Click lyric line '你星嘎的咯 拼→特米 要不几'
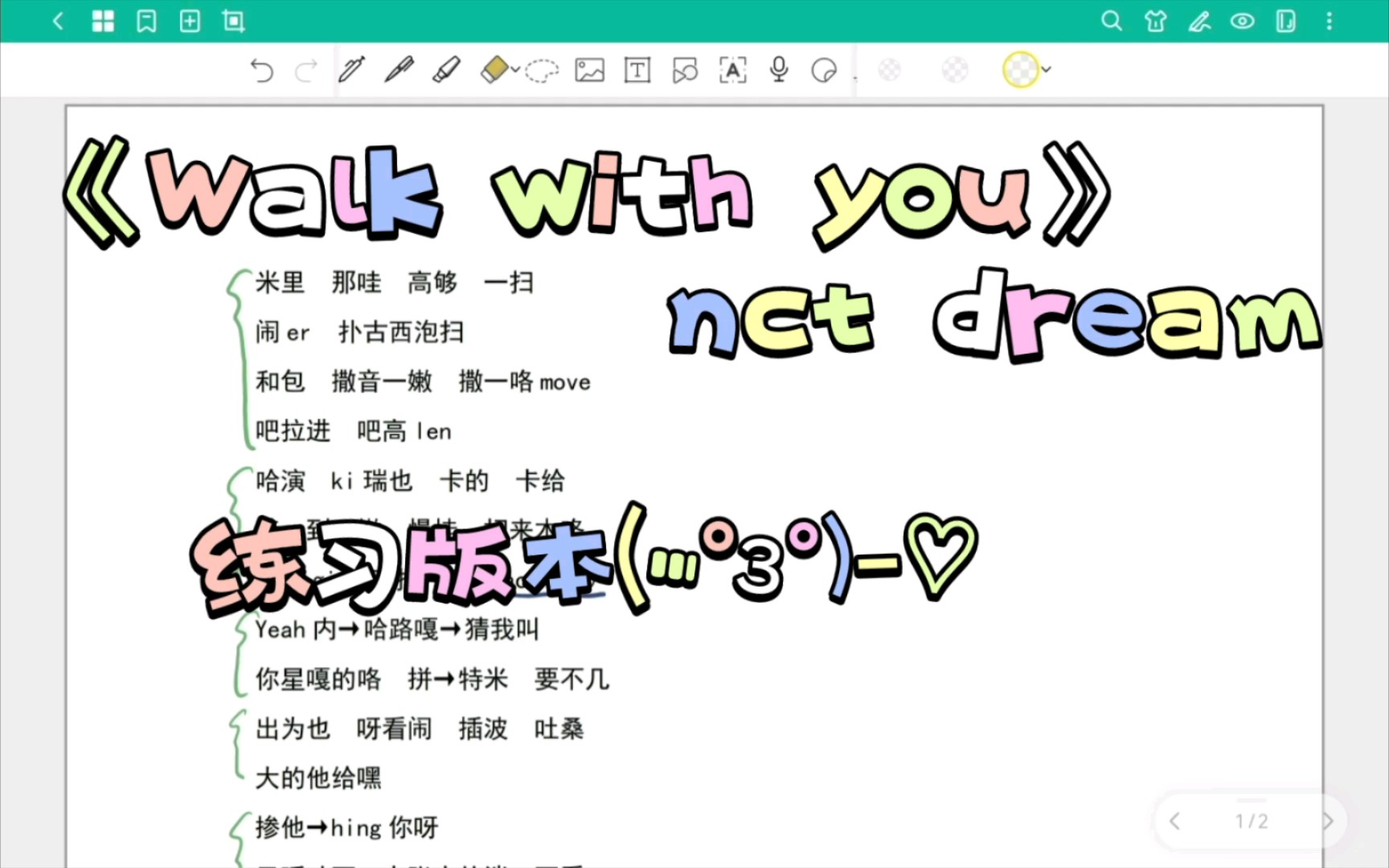This screenshot has width=1389, height=868. point(432,679)
